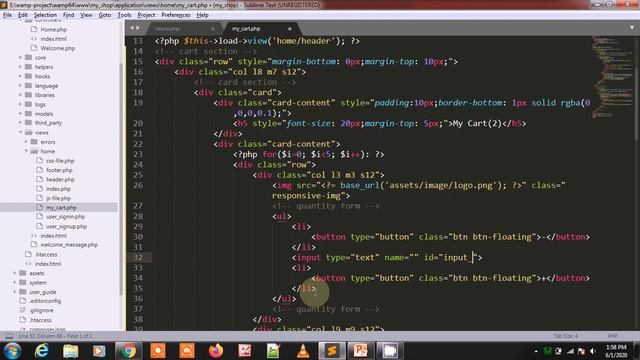Open the tab list dropdown arrow
This screenshot has width=640, height=360.
click(631, 28)
